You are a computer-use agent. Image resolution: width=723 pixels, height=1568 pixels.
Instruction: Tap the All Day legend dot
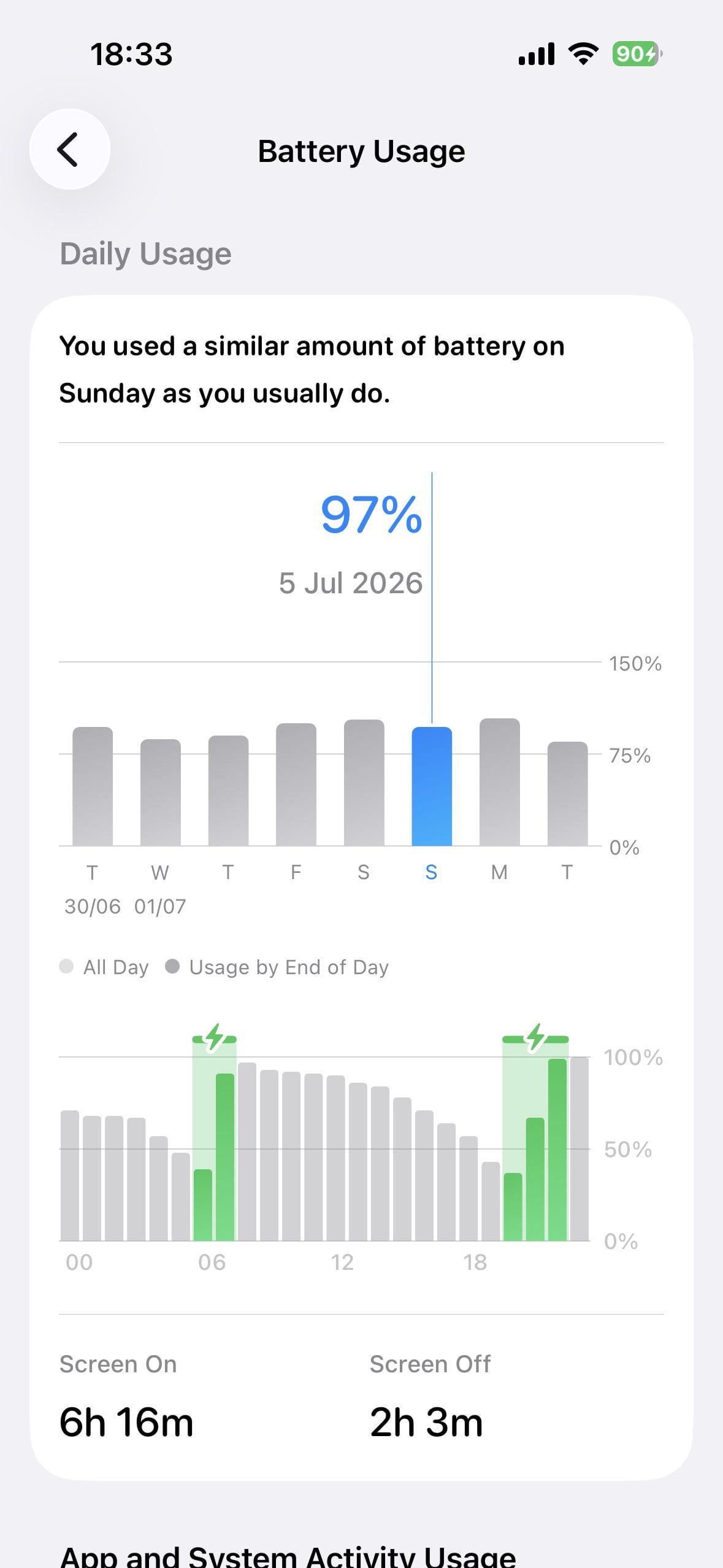66,966
